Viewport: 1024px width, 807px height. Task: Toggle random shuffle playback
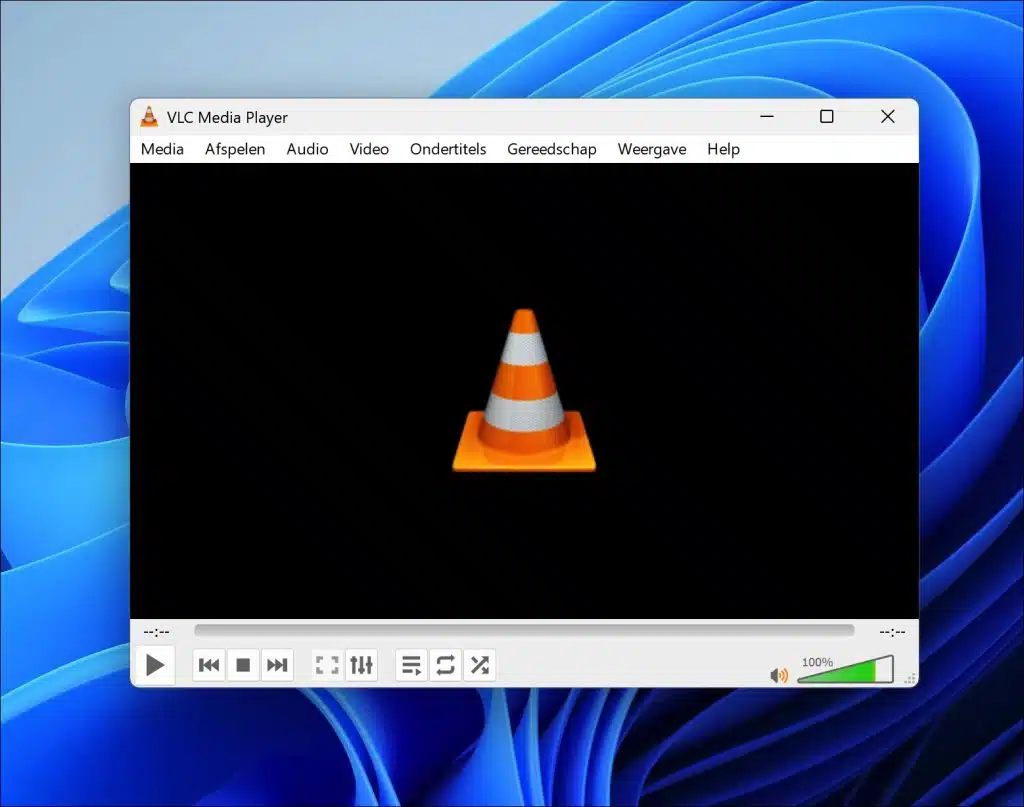[x=479, y=665]
